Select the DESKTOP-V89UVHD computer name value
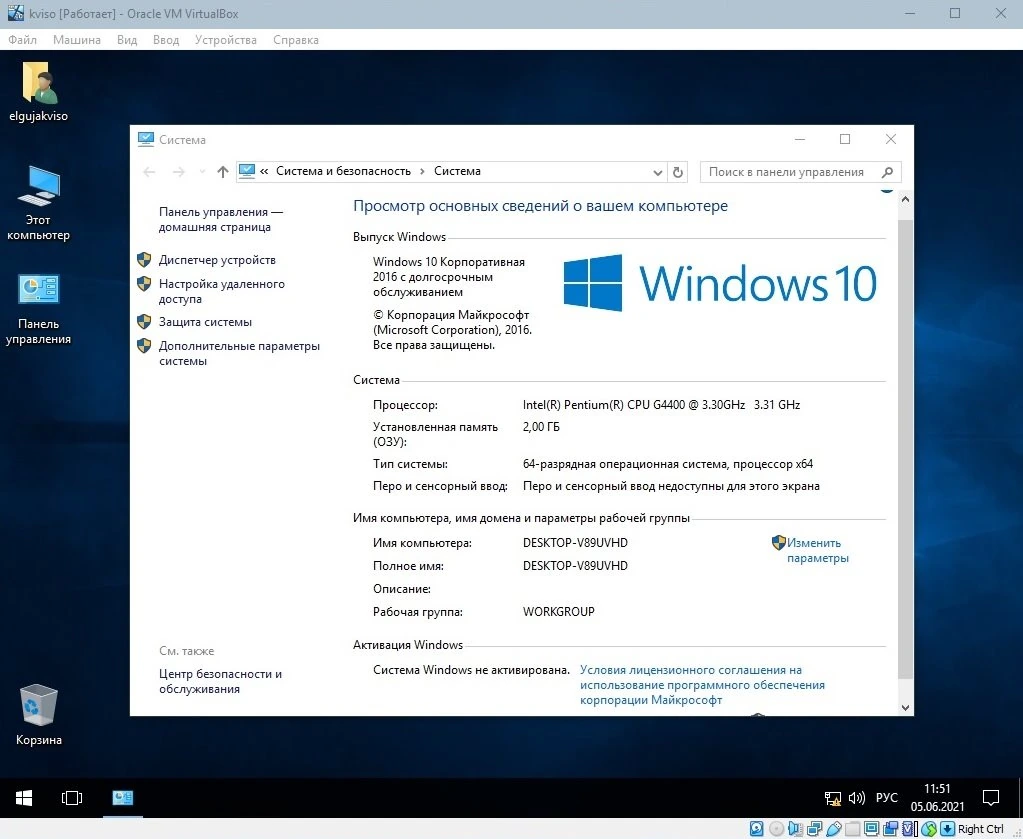This screenshot has height=839, width=1023. pos(575,543)
